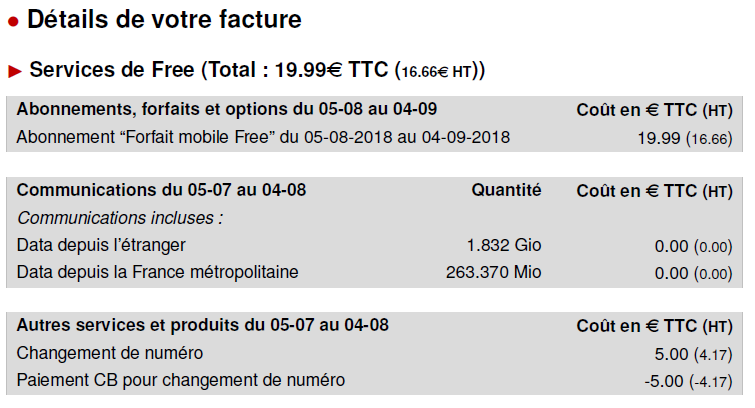Click the 5.00 (4.17) cost value

[693, 355]
